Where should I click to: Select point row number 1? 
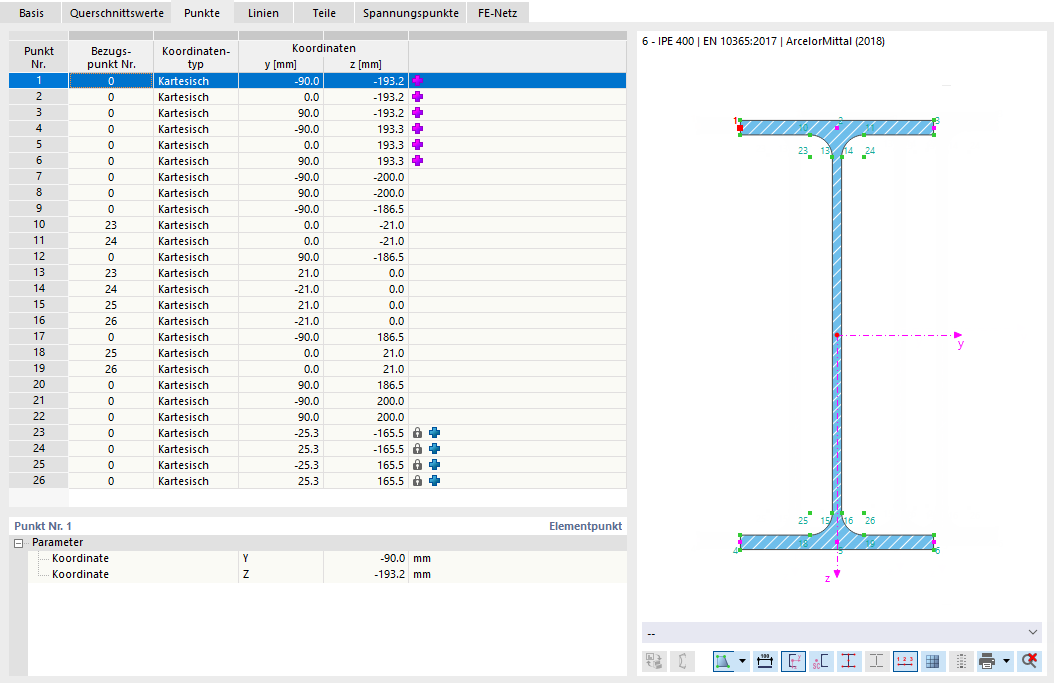pyautogui.click(x=38, y=81)
